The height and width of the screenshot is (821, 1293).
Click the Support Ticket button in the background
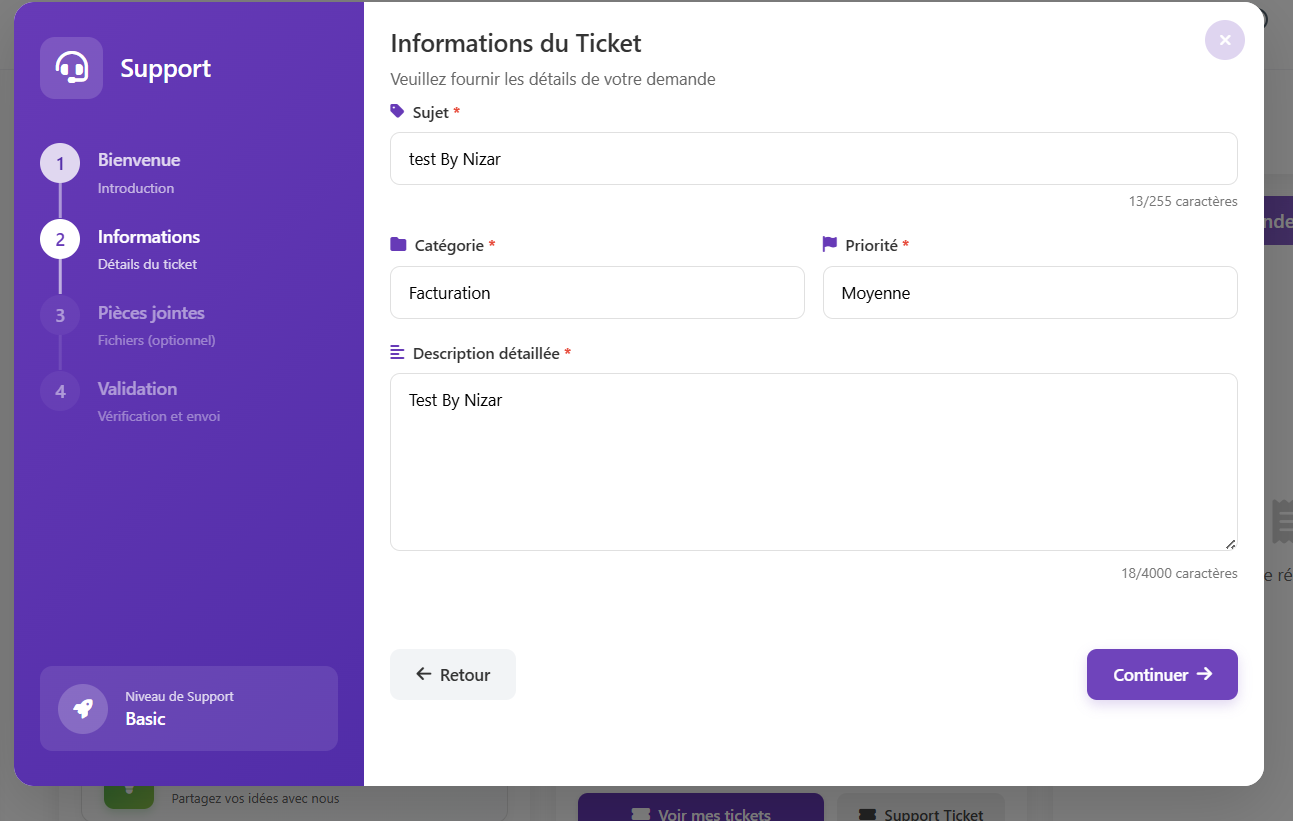(x=920, y=812)
